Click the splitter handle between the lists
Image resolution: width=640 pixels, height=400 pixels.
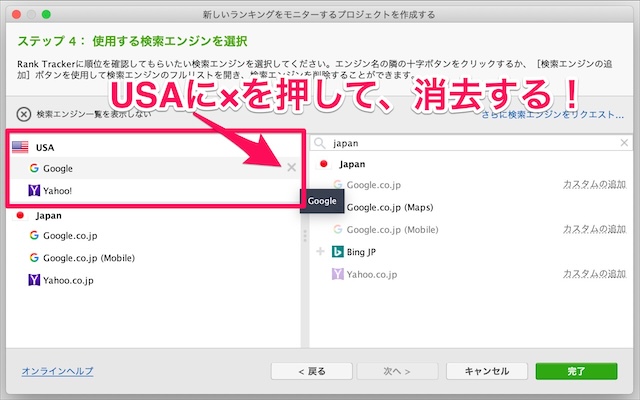[304, 236]
